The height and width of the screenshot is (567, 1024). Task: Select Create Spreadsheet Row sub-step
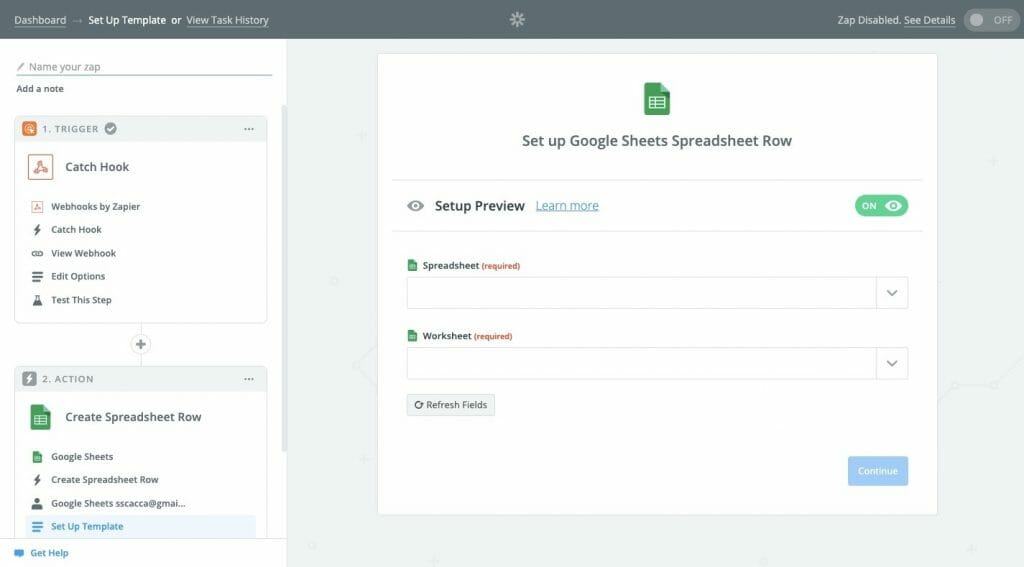pyautogui.click(x=105, y=480)
